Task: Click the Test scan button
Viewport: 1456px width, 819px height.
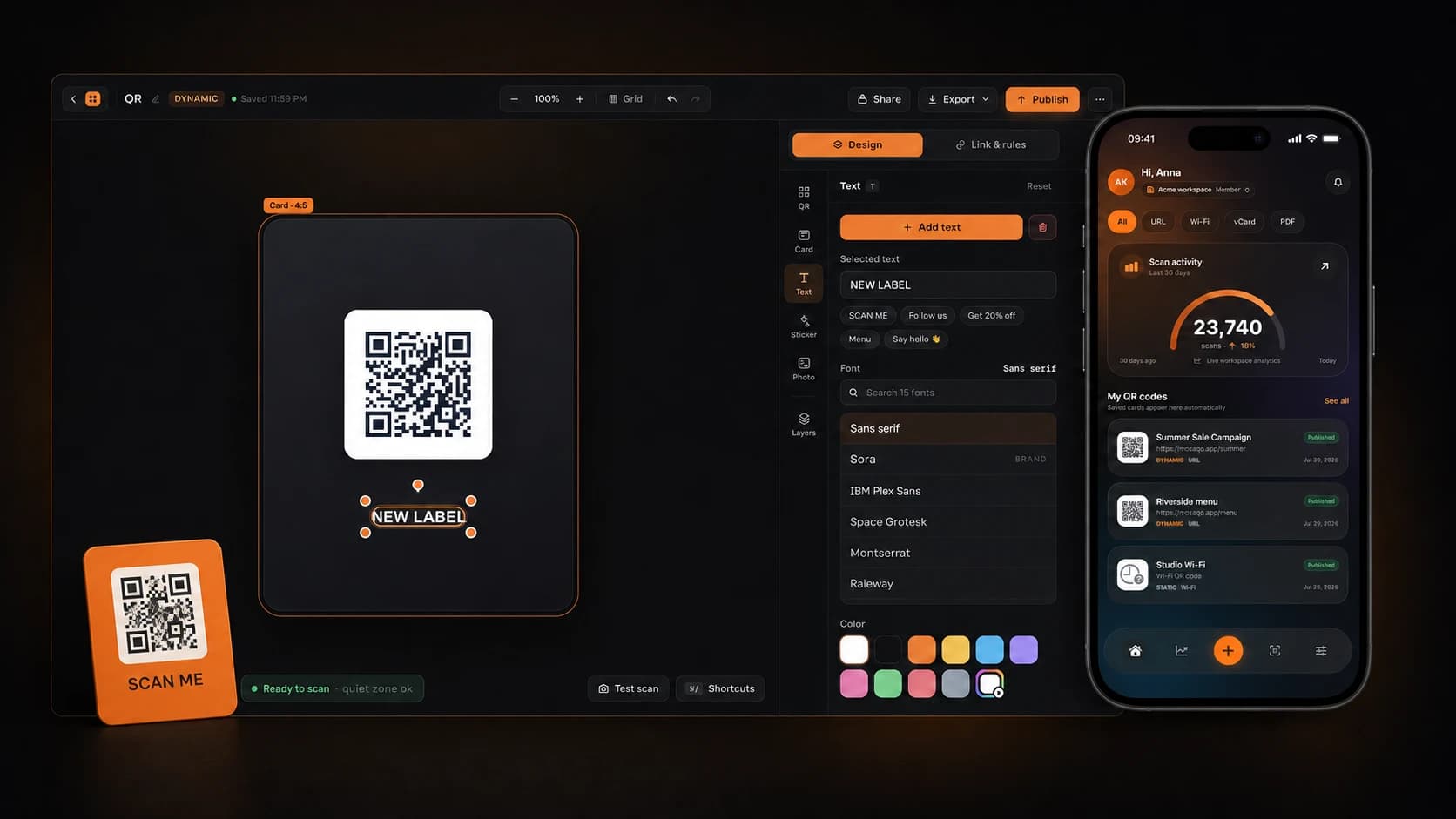Action: 628,688
